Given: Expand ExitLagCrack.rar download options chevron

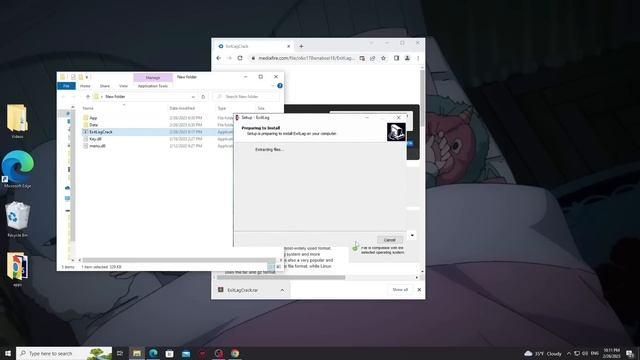Looking at the screenshot, I should (282, 290).
